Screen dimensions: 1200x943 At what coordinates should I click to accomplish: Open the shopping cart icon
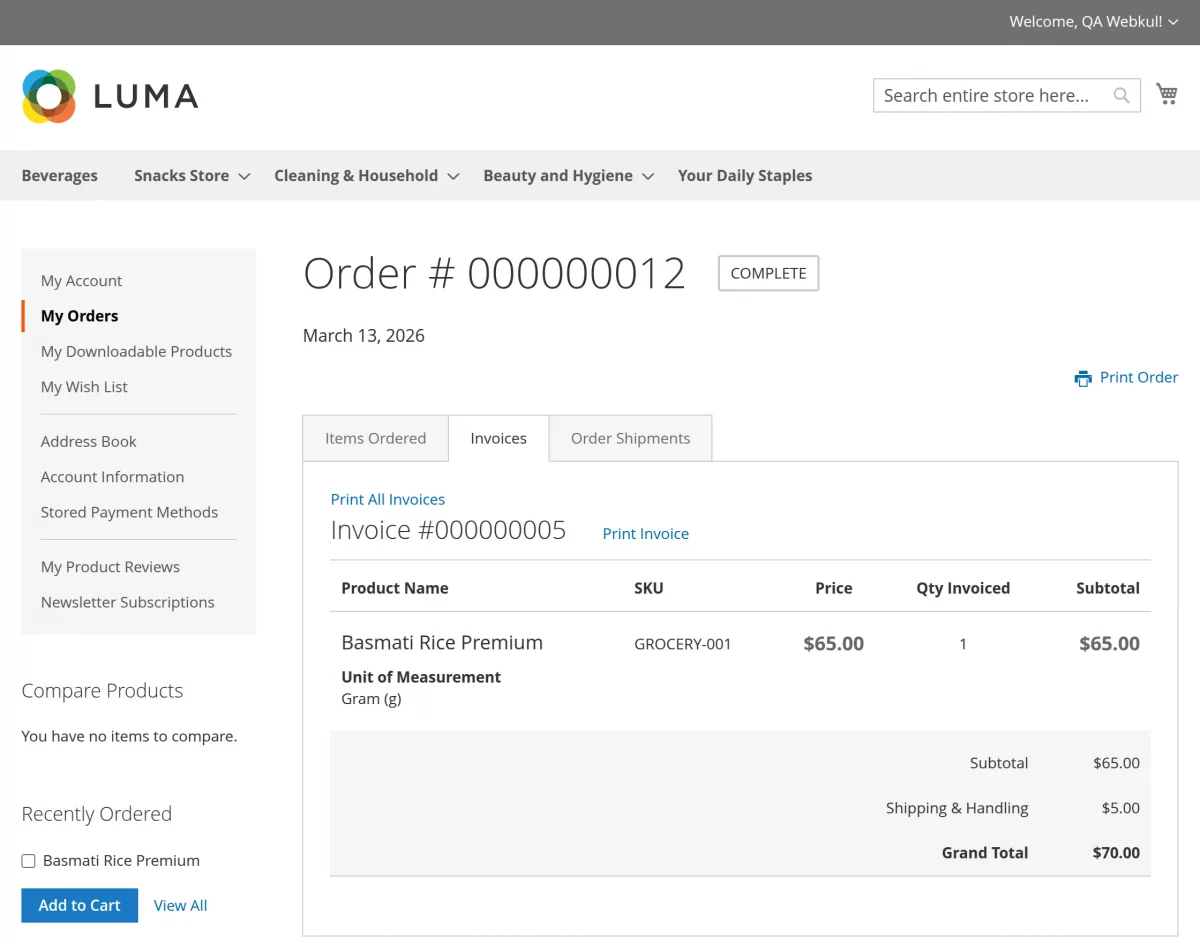[x=1166, y=93]
